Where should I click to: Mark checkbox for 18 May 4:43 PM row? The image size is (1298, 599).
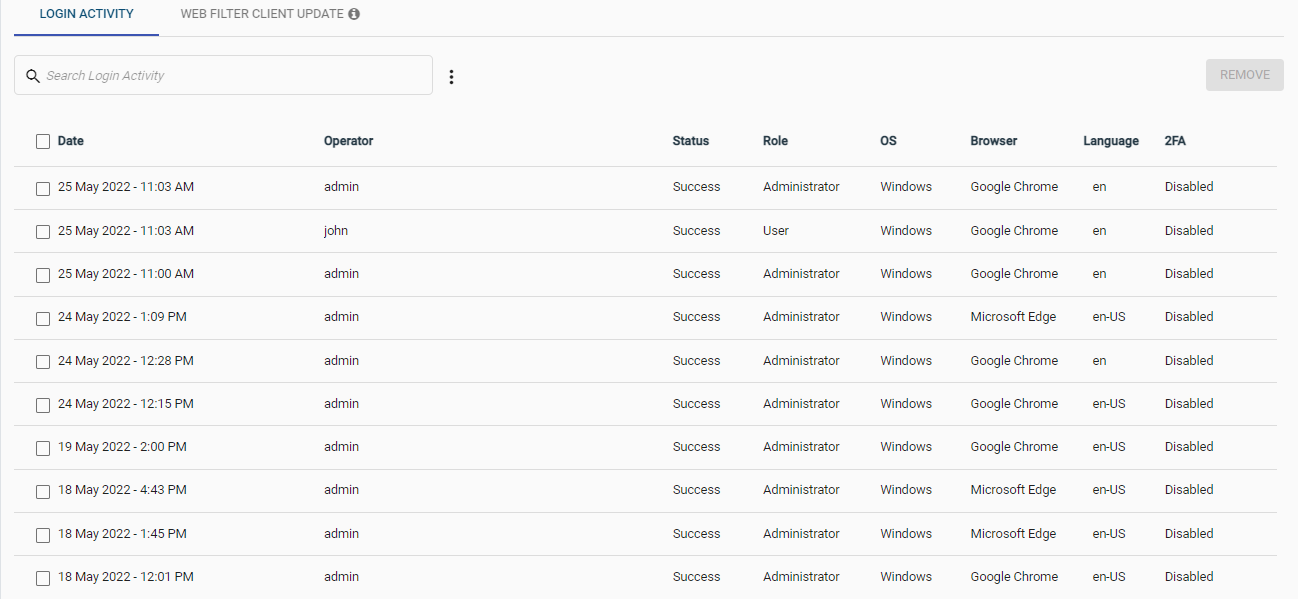pyautogui.click(x=43, y=491)
